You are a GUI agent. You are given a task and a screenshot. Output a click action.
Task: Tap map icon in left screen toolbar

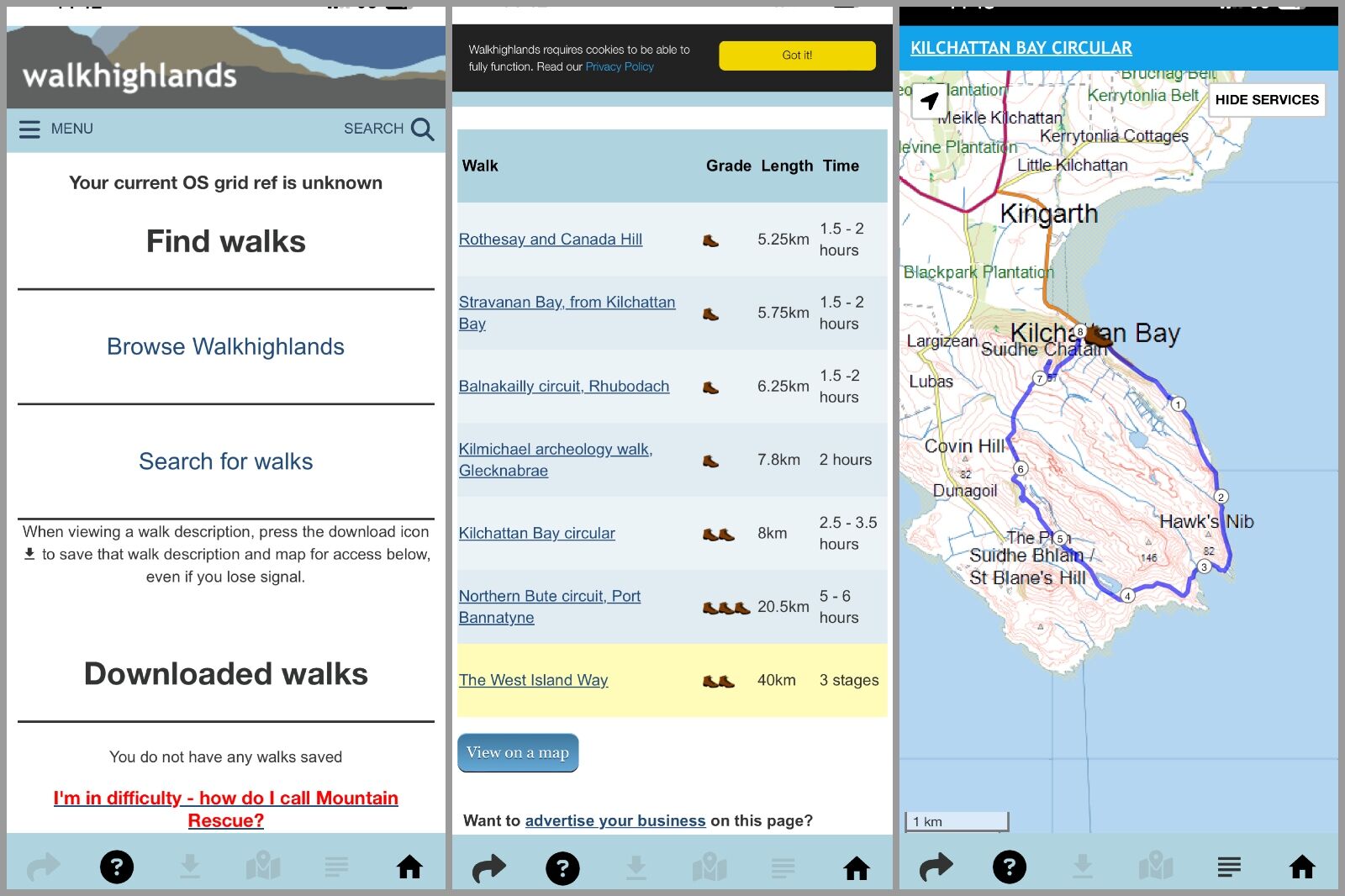pyautogui.click(x=263, y=867)
